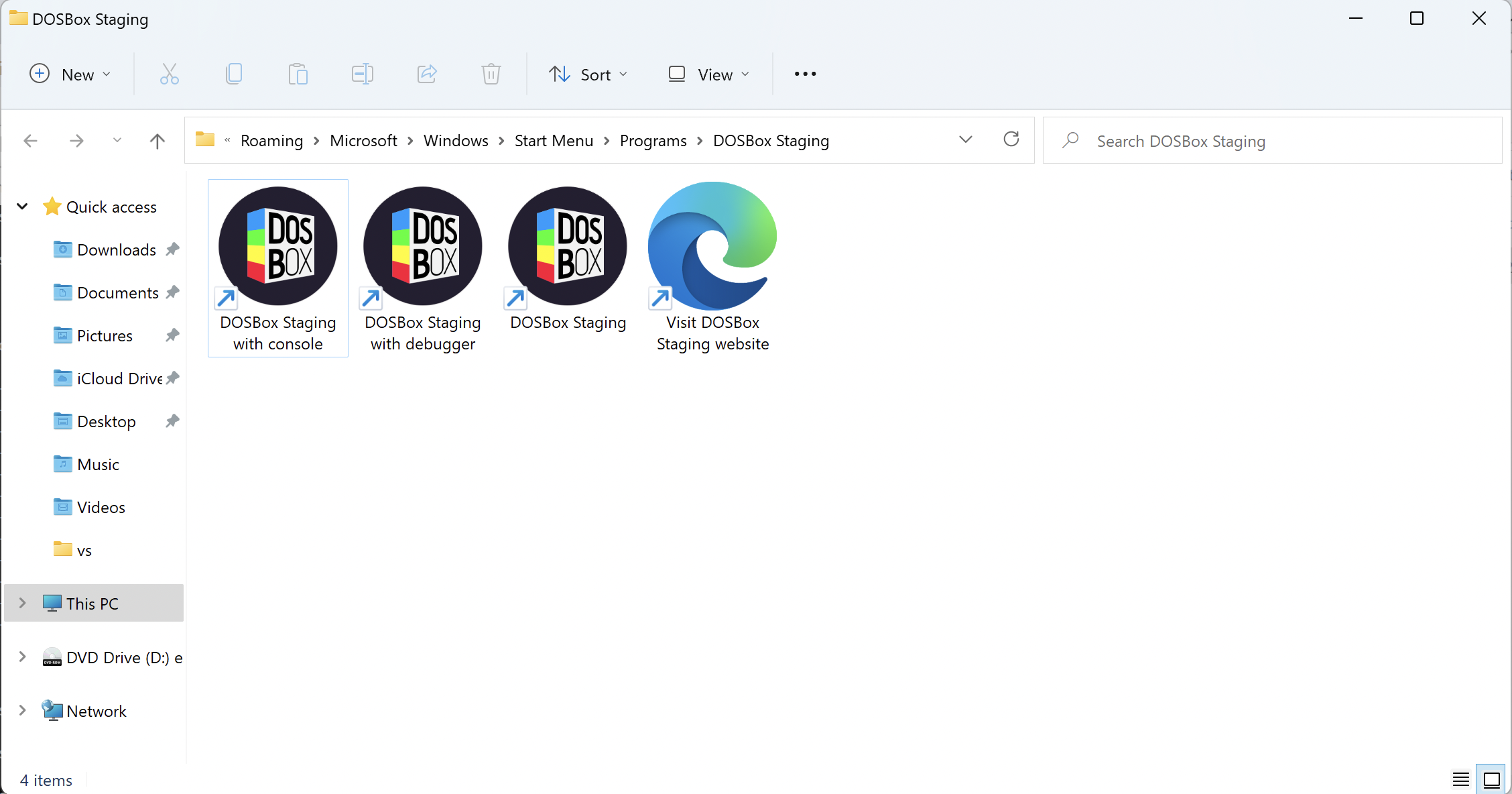Navigate to Roaming in breadcrumb

pos(271,141)
